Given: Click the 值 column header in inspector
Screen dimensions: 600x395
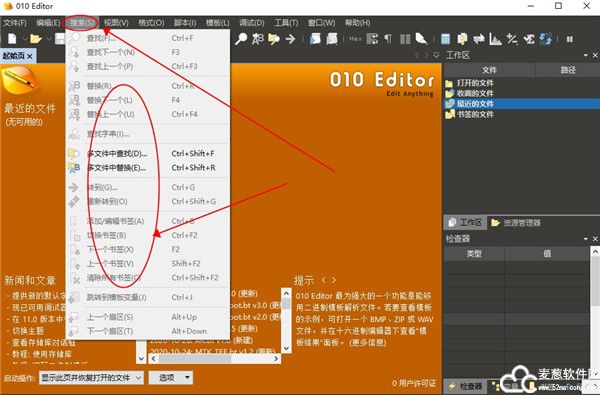Looking at the screenshot, I should (547, 253).
